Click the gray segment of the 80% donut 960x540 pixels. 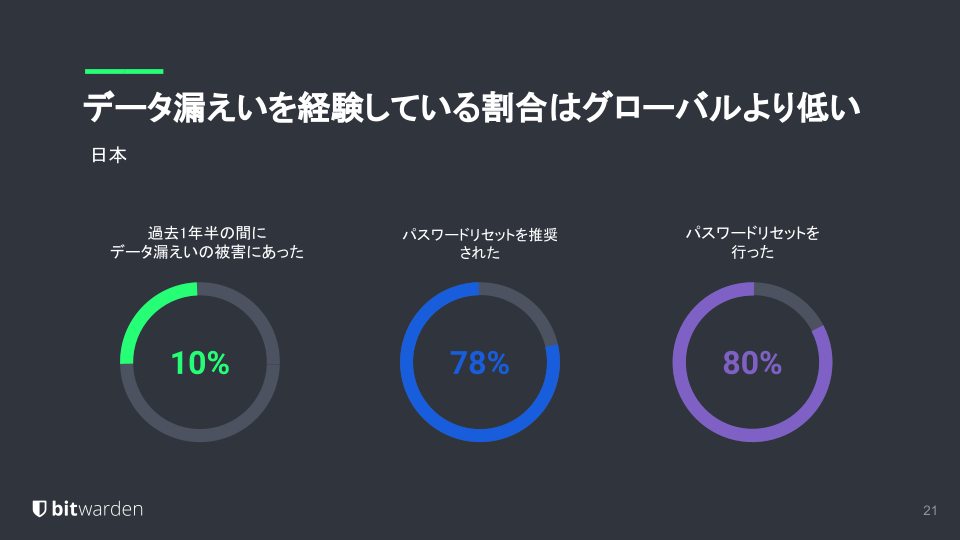coord(790,300)
